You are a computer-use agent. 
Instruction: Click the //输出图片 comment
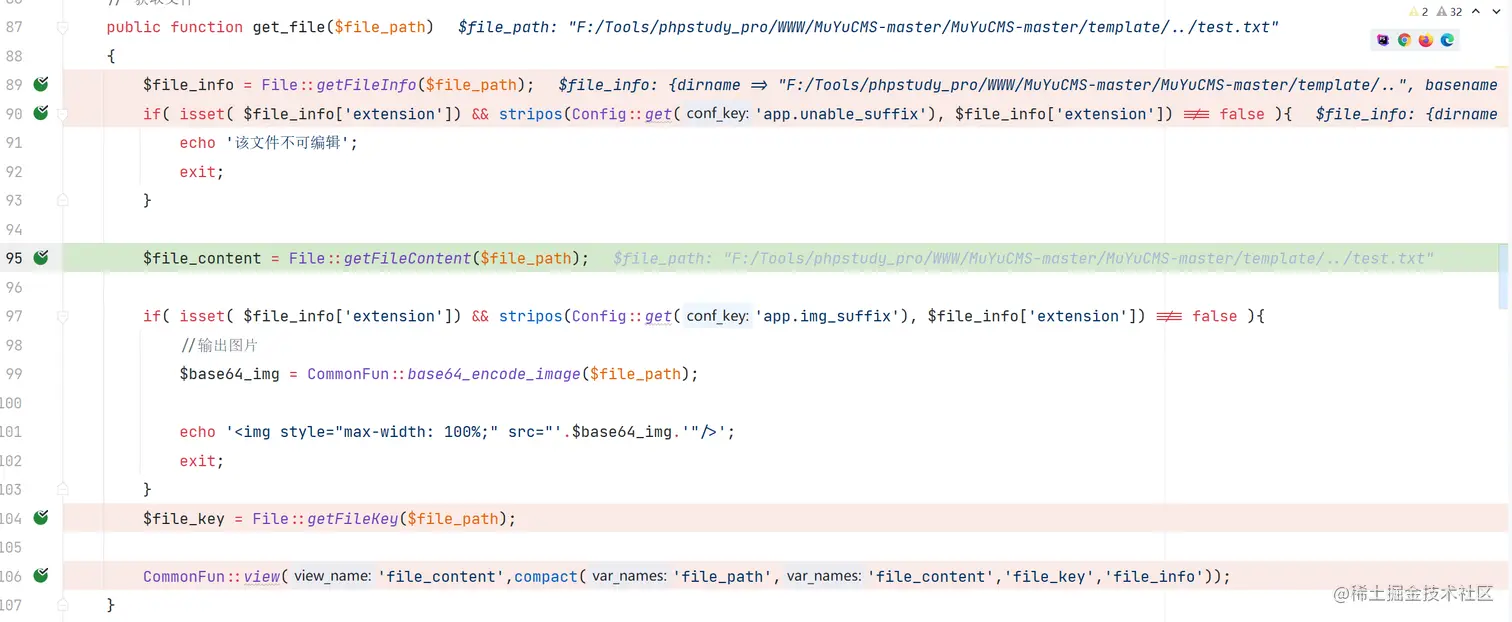[x=220, y=345]
